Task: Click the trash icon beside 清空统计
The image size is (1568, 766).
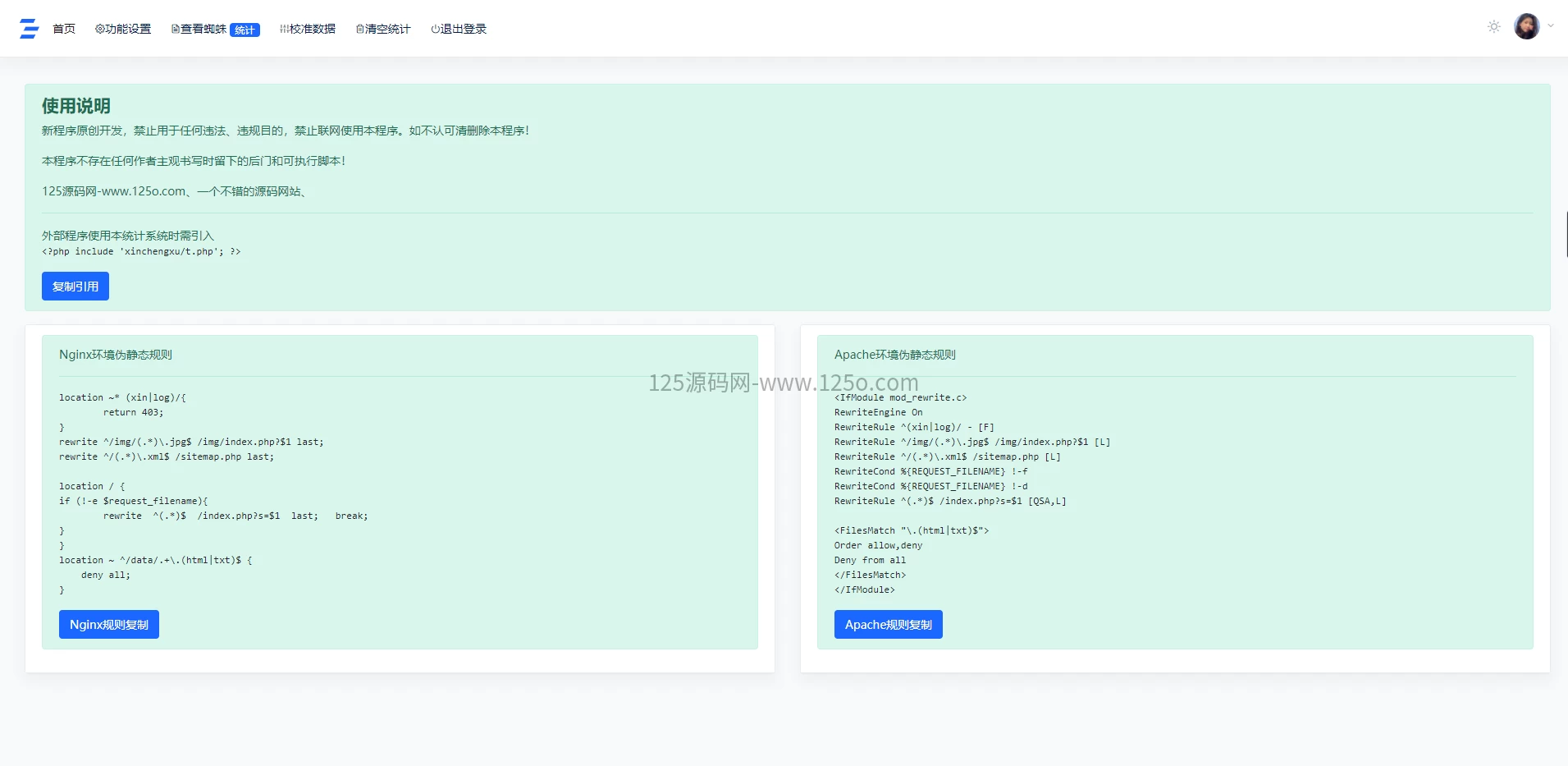Action: (x=360, y=29)
